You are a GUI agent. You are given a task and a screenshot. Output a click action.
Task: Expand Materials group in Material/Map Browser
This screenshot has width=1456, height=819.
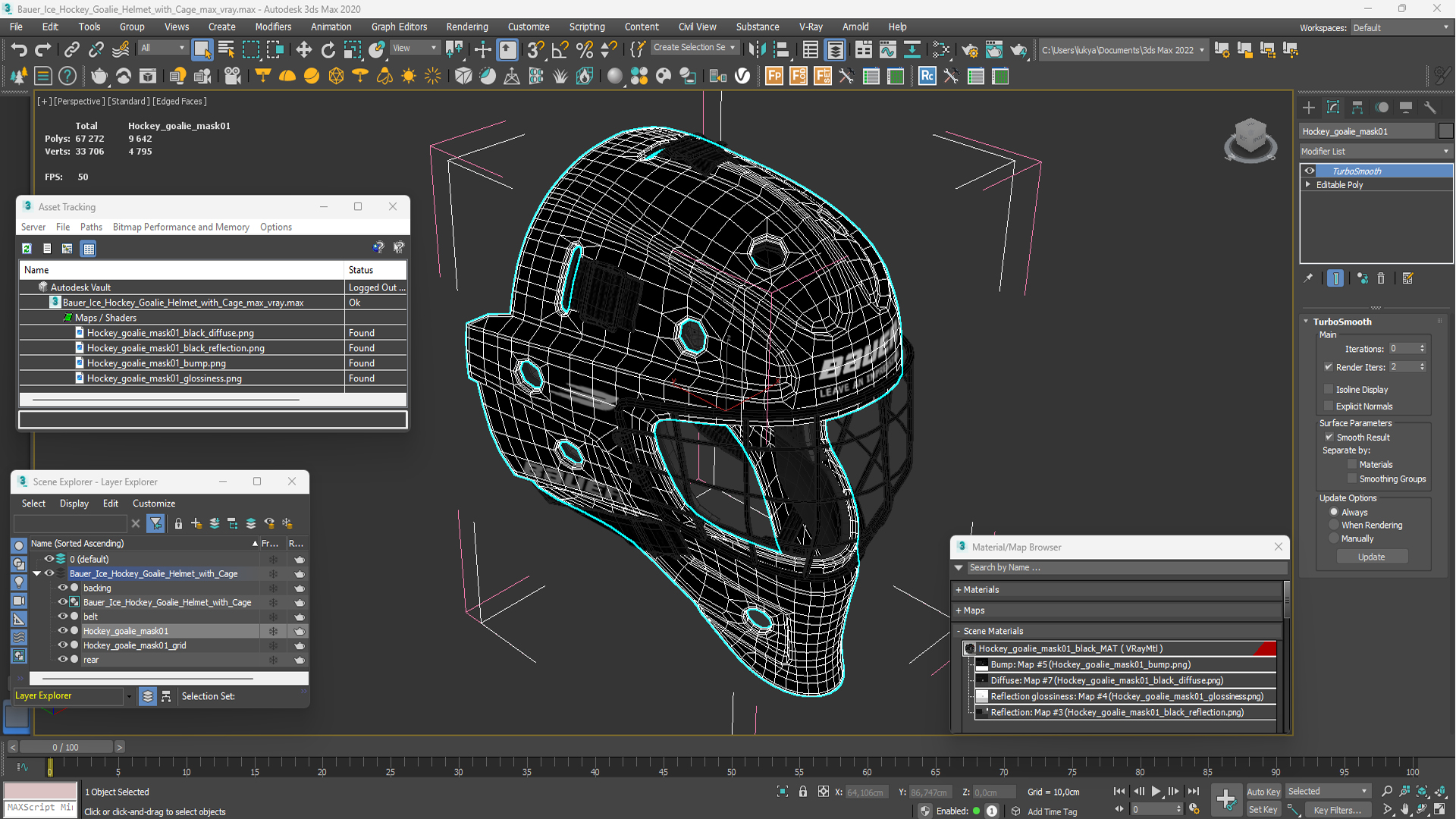[959, 589]
